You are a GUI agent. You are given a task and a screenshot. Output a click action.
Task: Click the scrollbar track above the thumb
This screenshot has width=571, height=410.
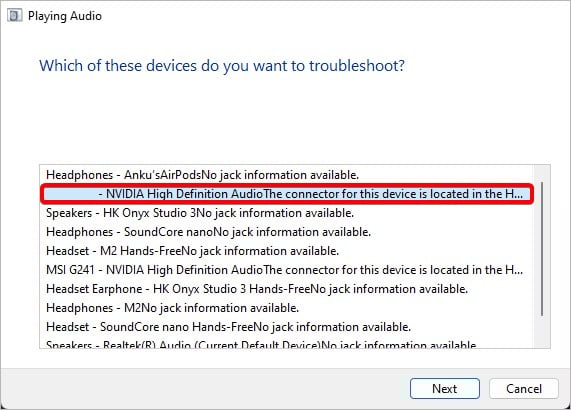pyautogui.click(x=542, y=173)
